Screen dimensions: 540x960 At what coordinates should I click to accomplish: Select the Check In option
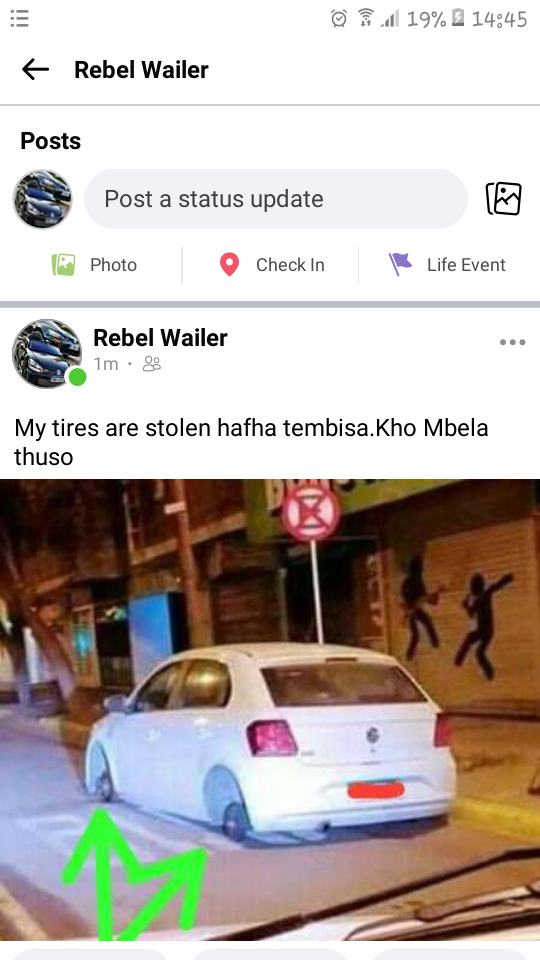click(272, 265)
